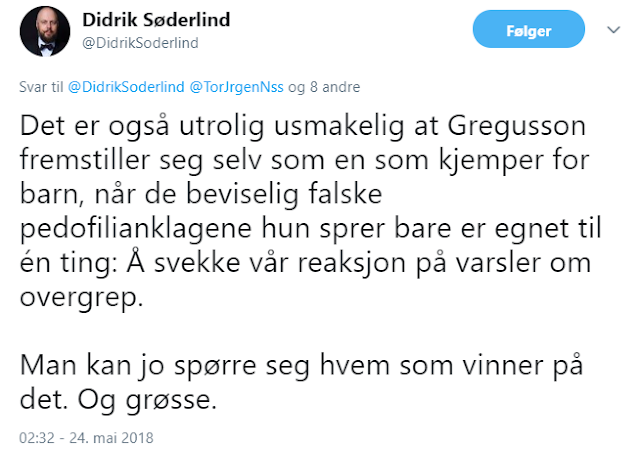Screen dimensions: 640x449
Task: Click the word "overgrep." ending first paragraph
Action: (82, 298)
